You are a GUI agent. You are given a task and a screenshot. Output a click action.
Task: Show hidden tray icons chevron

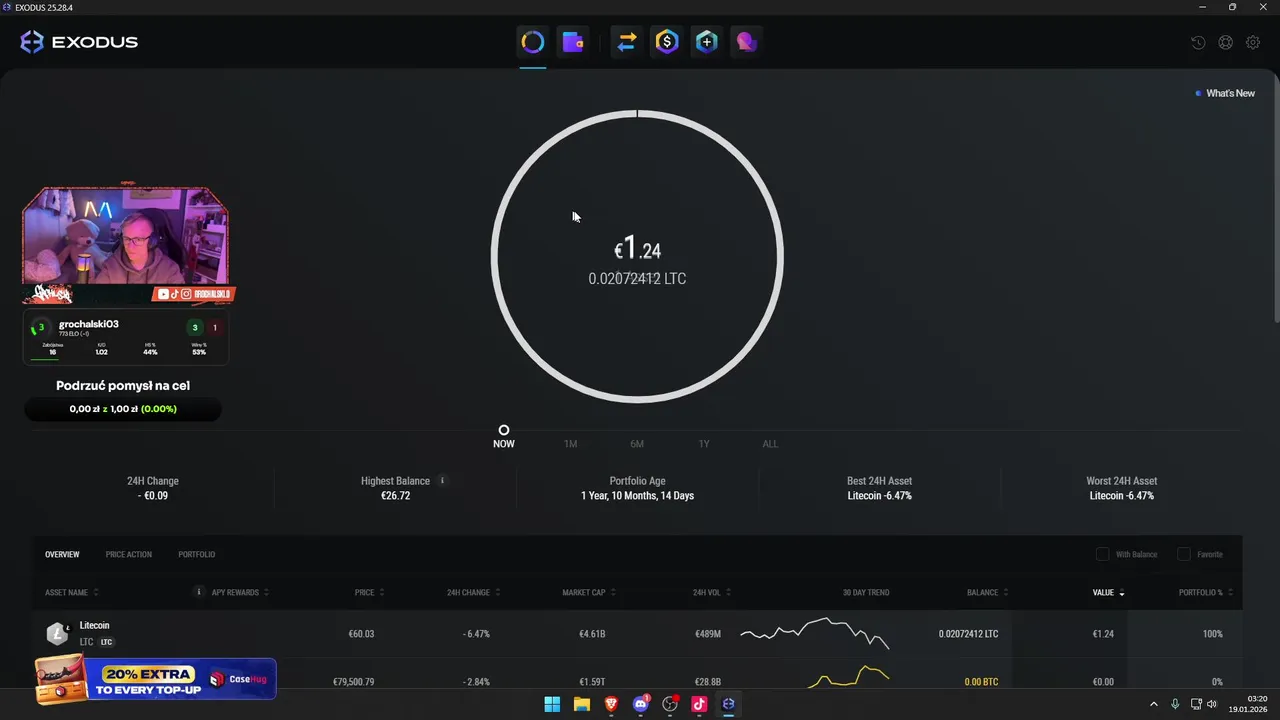(1153, 704)
